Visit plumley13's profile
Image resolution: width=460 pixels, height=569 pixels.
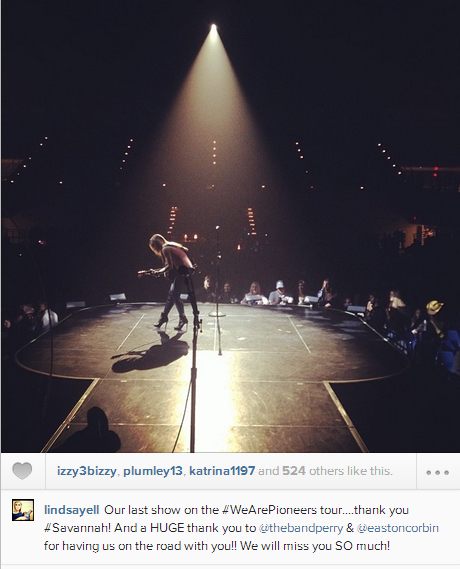[153, 471]
